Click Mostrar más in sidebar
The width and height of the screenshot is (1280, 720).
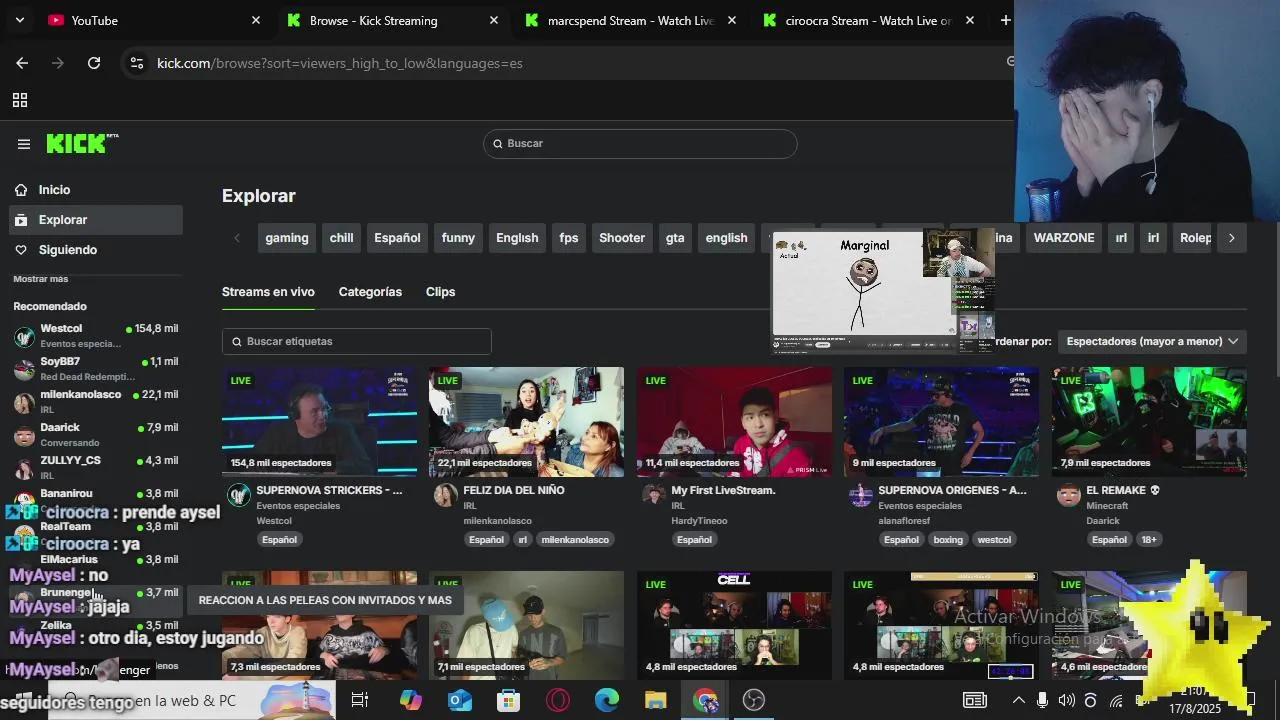pos(41,279)
